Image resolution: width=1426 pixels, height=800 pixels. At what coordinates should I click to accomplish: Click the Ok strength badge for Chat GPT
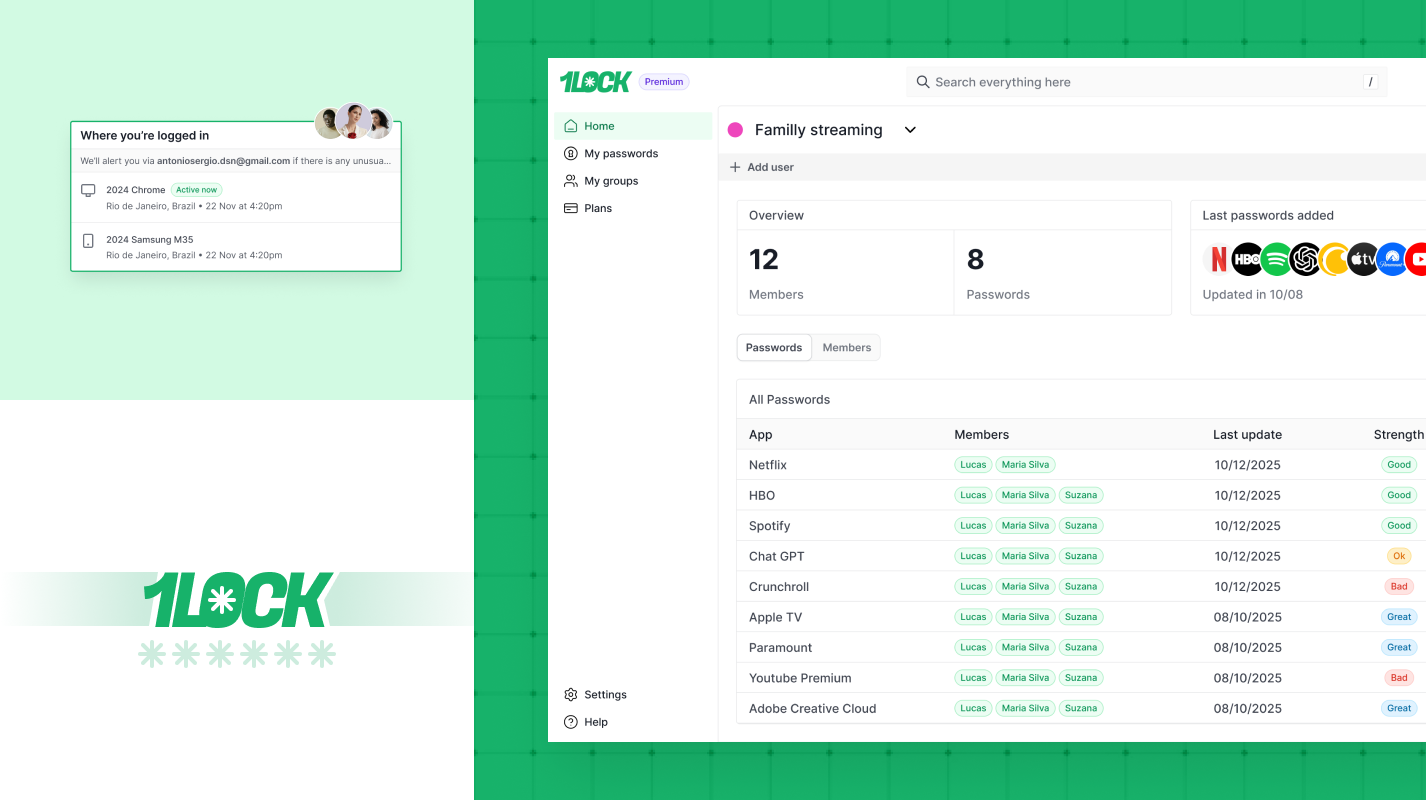tap(1399, 556)
